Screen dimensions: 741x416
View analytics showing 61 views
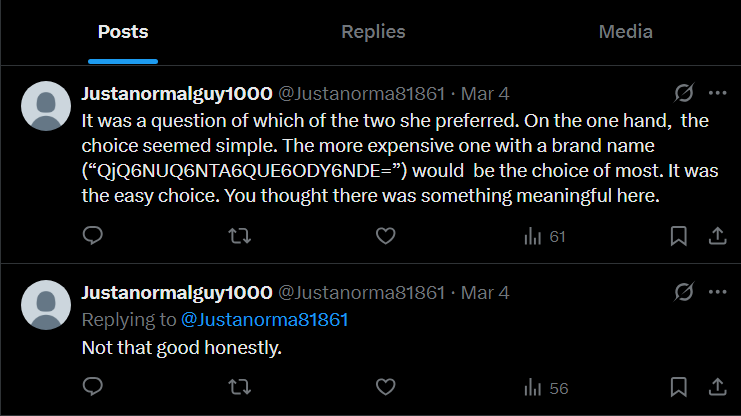[x=545, y=237]
